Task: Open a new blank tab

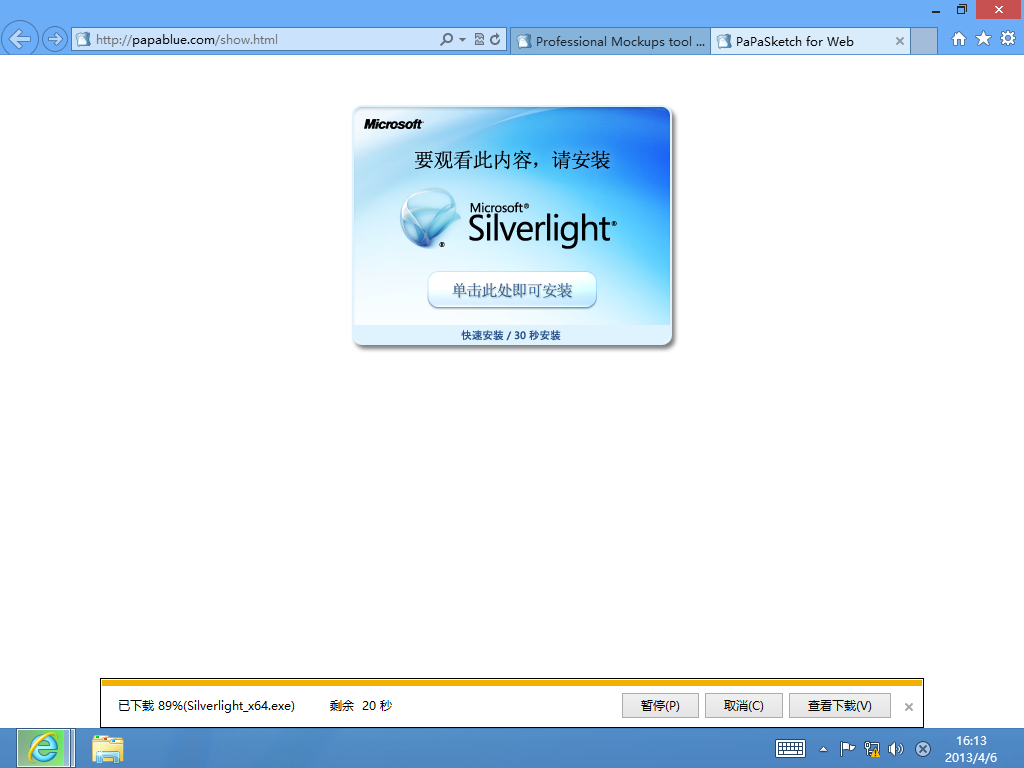Action: pyautogui.click(x=923, y=41)
